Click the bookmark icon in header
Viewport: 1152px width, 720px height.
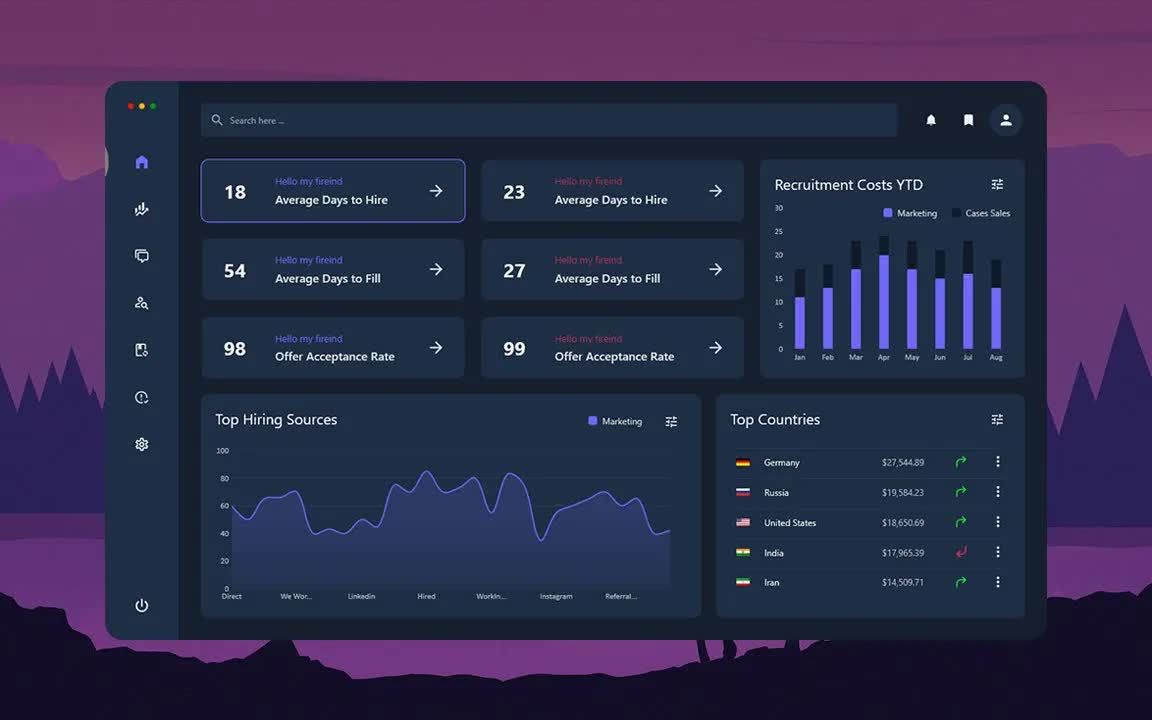pyautogui.click(x=968, y=120)
